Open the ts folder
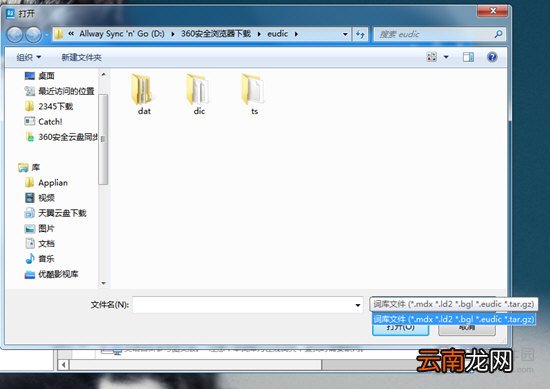550x389 pixels. [x=254, y=94]
